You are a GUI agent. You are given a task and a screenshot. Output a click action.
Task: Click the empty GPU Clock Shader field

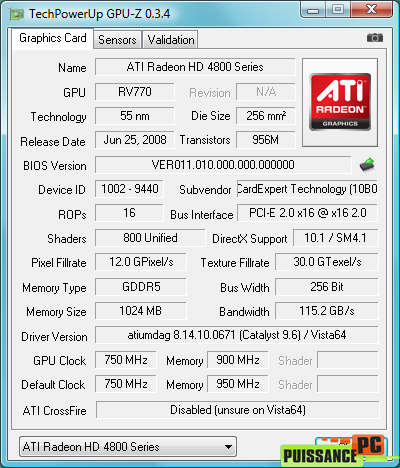(348, 360)
